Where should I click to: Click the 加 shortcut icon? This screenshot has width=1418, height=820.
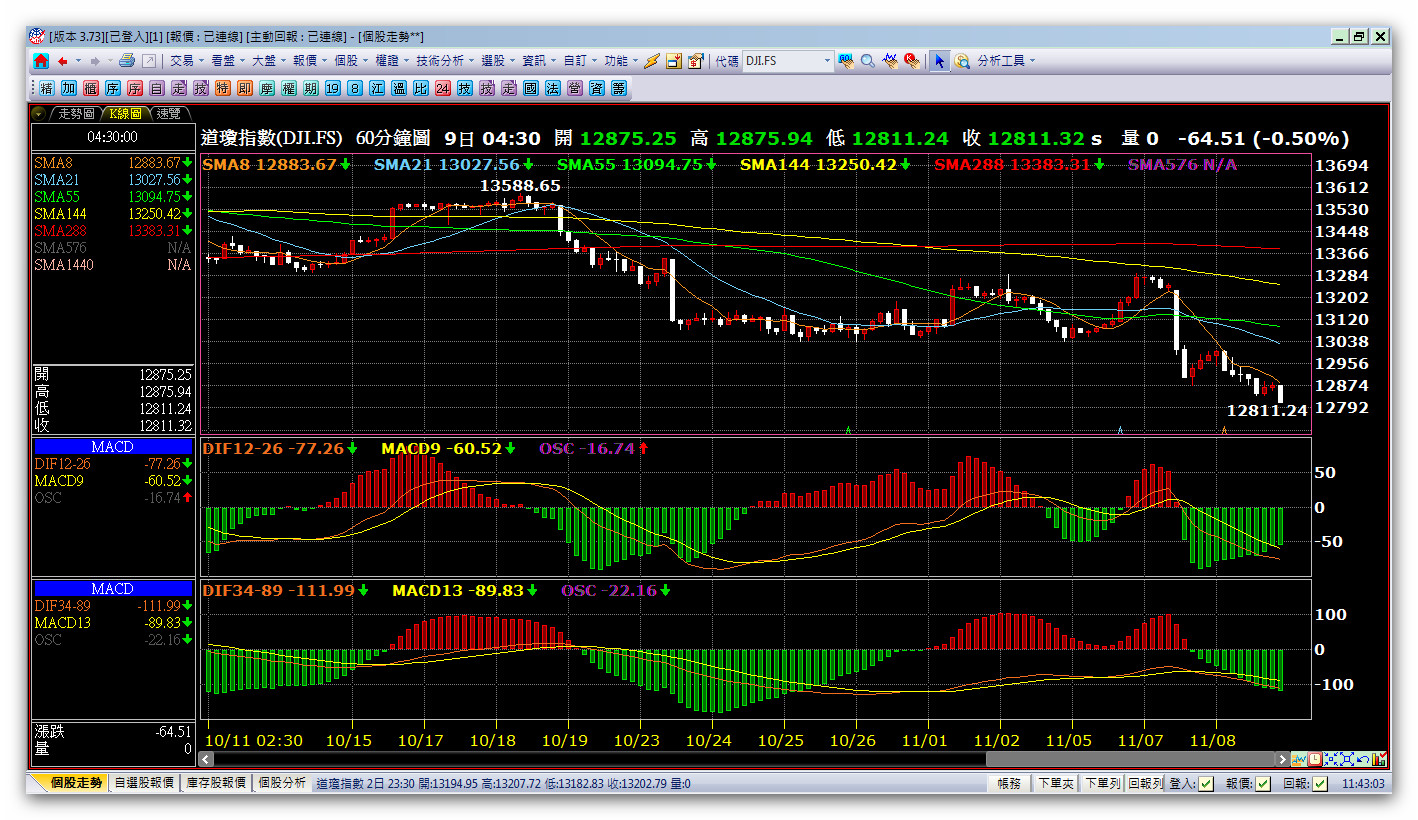click(x=69, y=88)
